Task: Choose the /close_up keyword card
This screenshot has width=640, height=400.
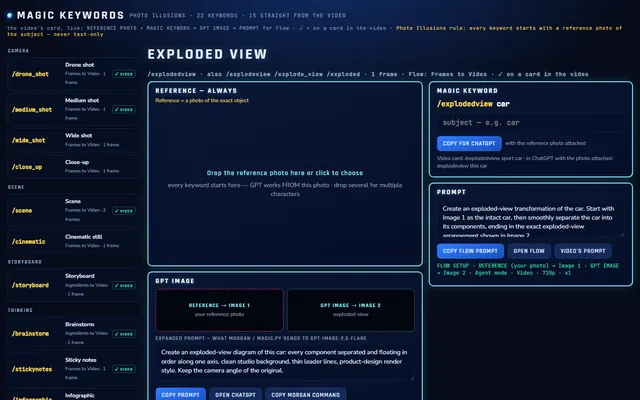Action: tap(73, 167)
